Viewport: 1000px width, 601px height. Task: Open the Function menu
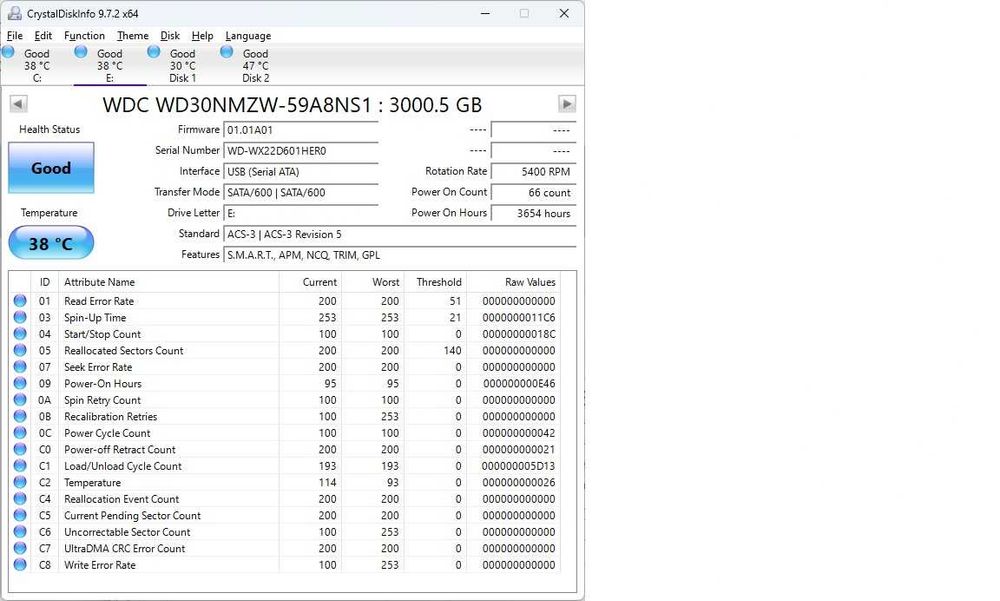84,36
